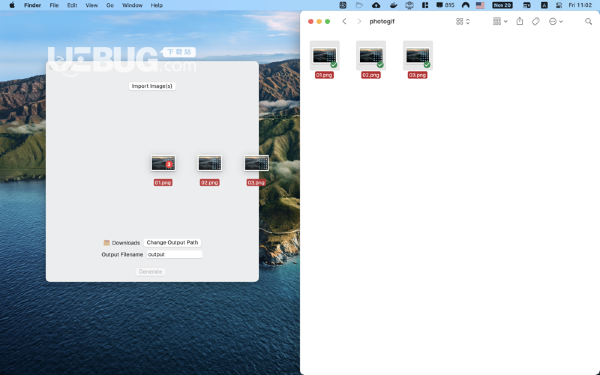The height and width of the screenshot is (375, 600).
Task: Open the Finder action (ellipsis) menu
Action: (x=556, y=21)
